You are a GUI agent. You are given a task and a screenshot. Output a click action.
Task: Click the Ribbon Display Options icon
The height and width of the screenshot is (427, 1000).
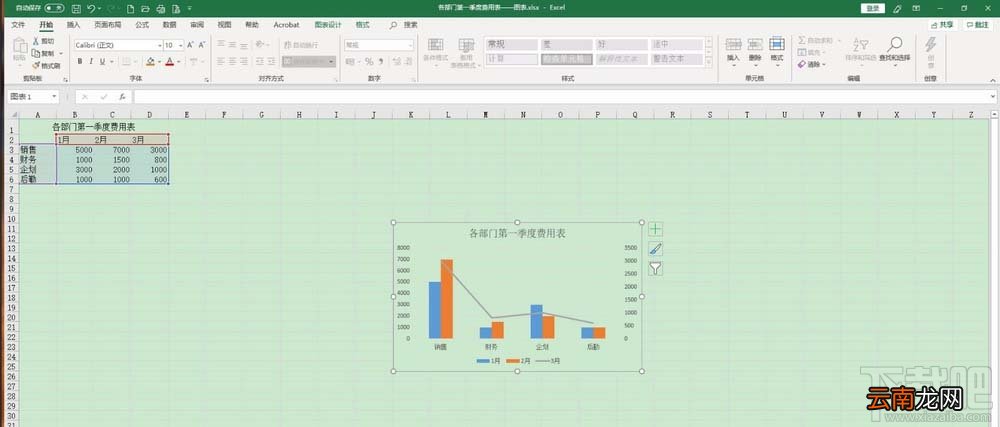pyautogui.click(x=916, y=8)
